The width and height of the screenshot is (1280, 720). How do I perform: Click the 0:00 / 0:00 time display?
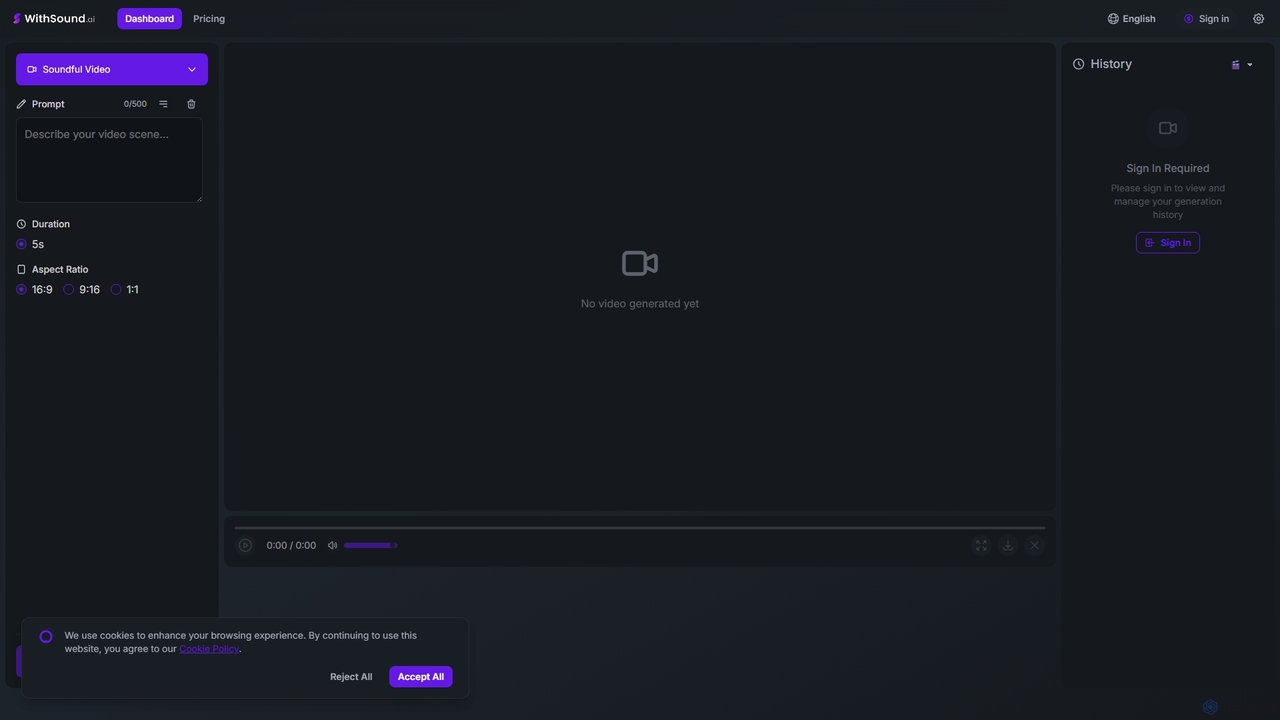click(x=291, y=545)
